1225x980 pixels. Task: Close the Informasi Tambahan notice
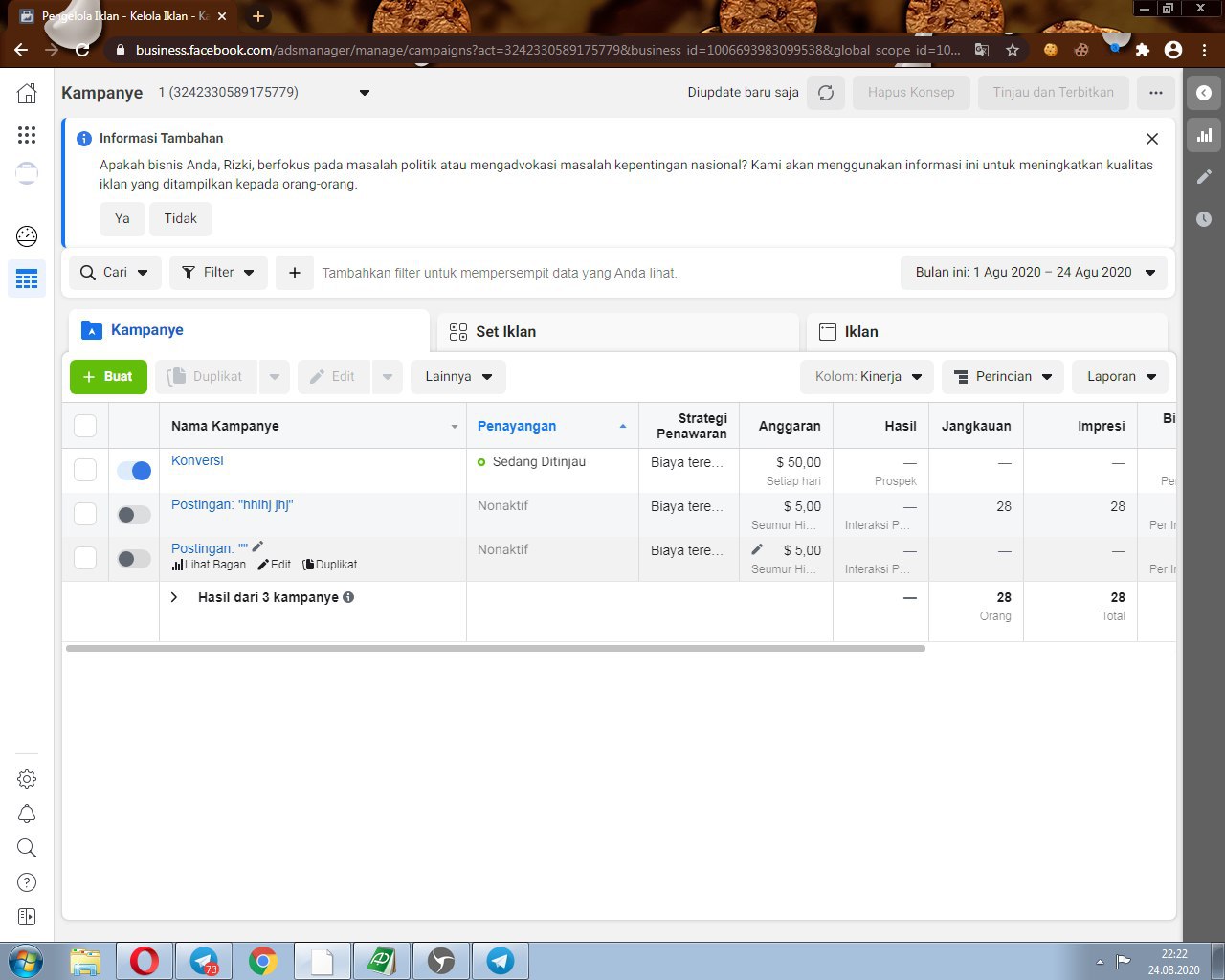point(1152,139)
